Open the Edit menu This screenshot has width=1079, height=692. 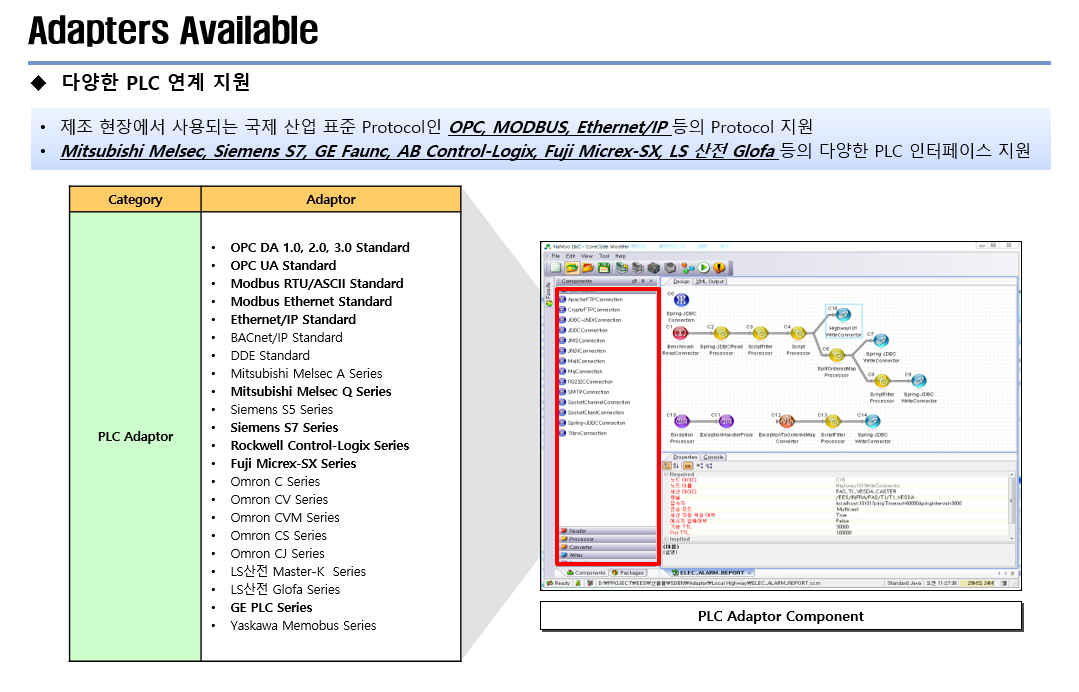pyautogui.click(x=570, y=256)
